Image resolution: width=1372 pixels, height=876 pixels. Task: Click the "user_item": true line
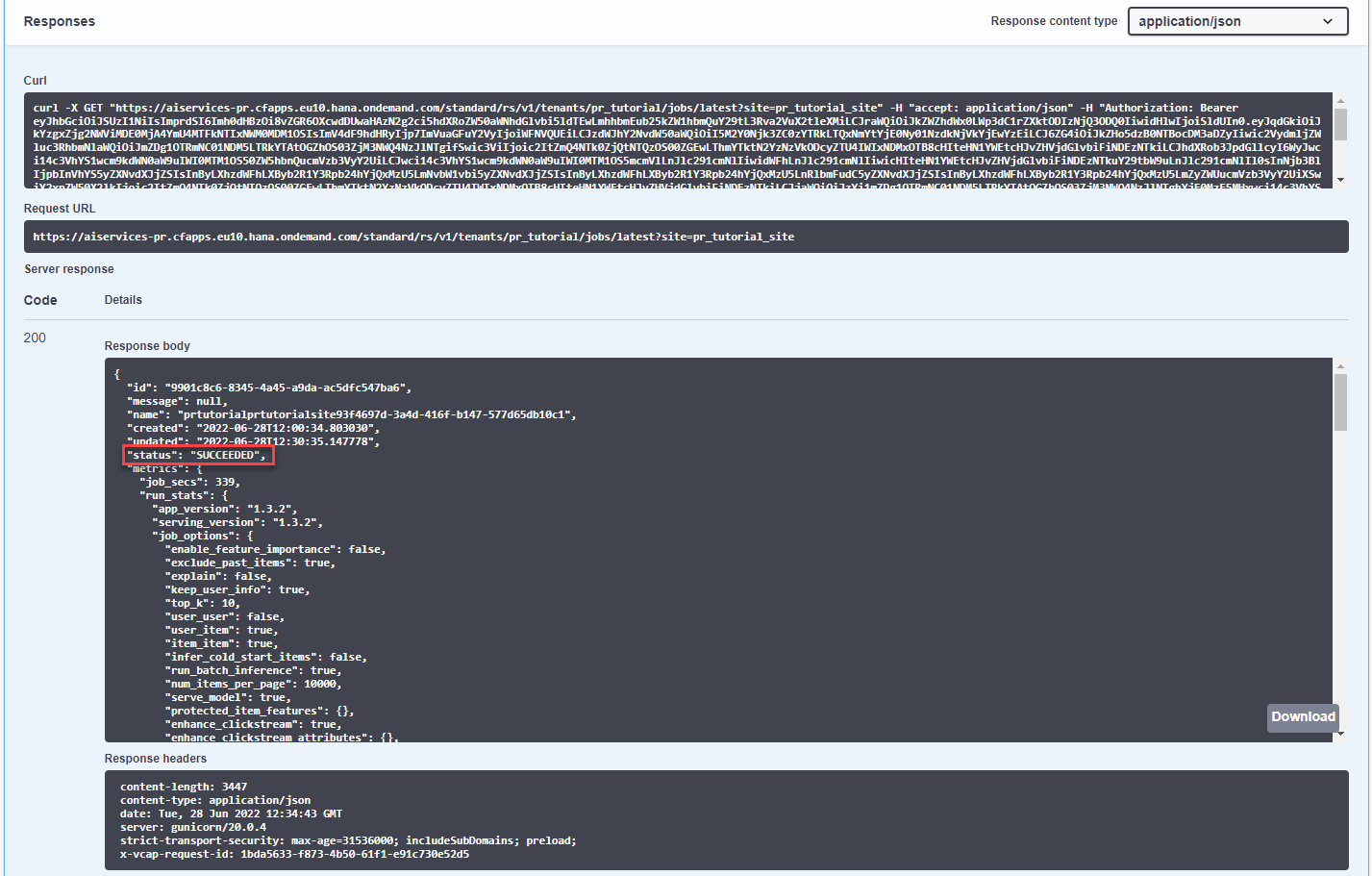pos(221,630)
